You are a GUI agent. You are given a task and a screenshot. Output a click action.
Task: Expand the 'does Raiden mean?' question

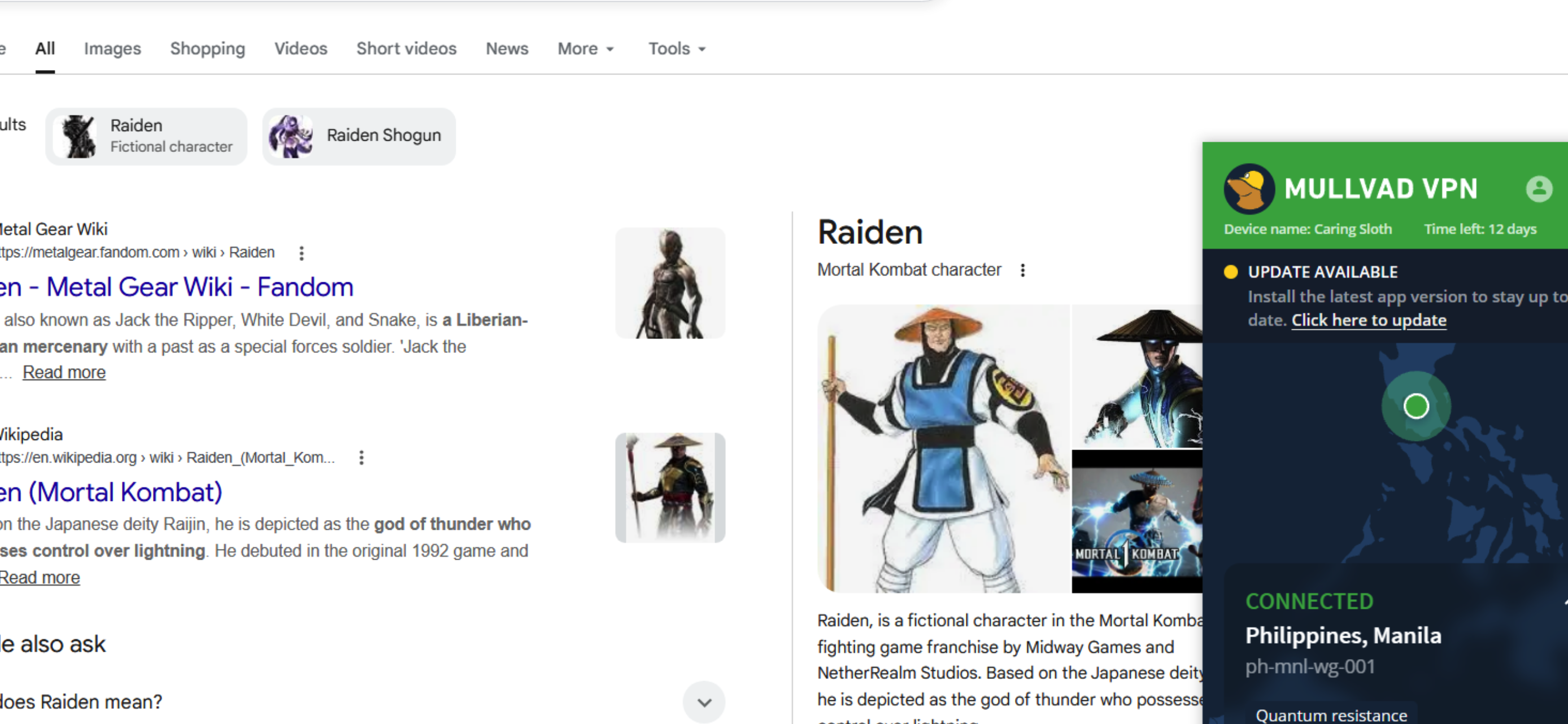point(704,702)
